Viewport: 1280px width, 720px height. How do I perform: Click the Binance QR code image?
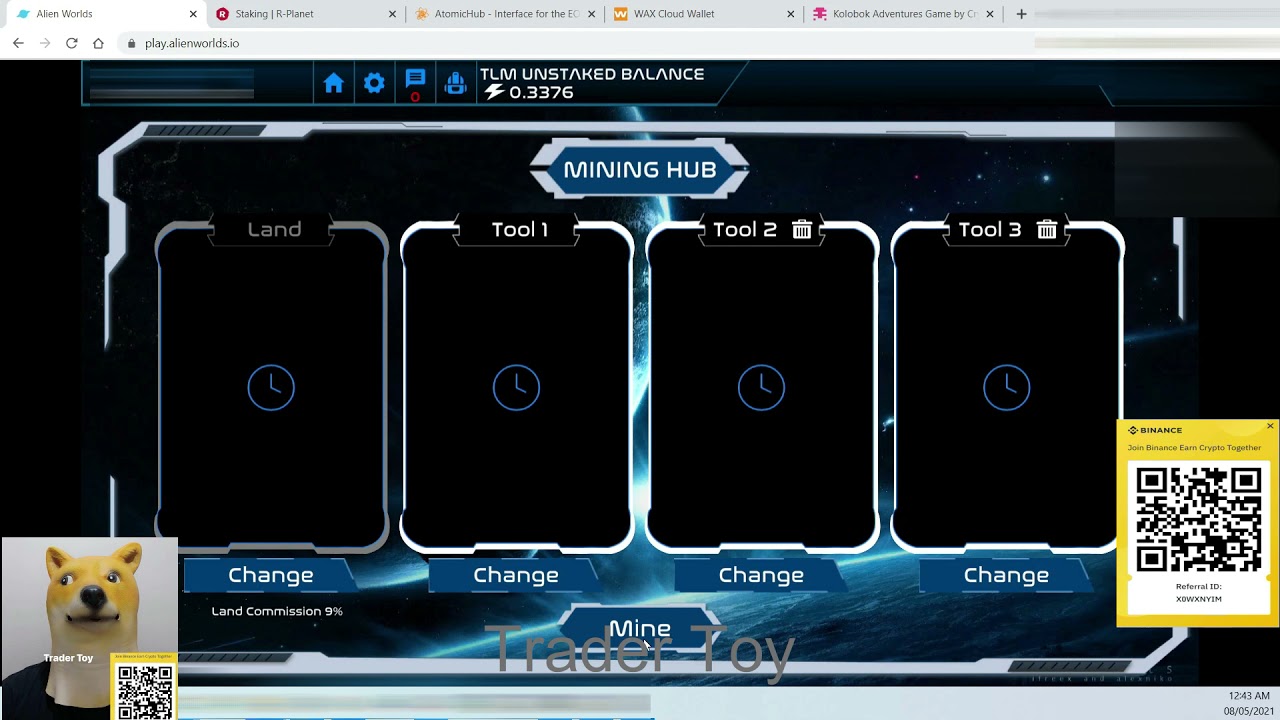click(x=1198, y=518)
